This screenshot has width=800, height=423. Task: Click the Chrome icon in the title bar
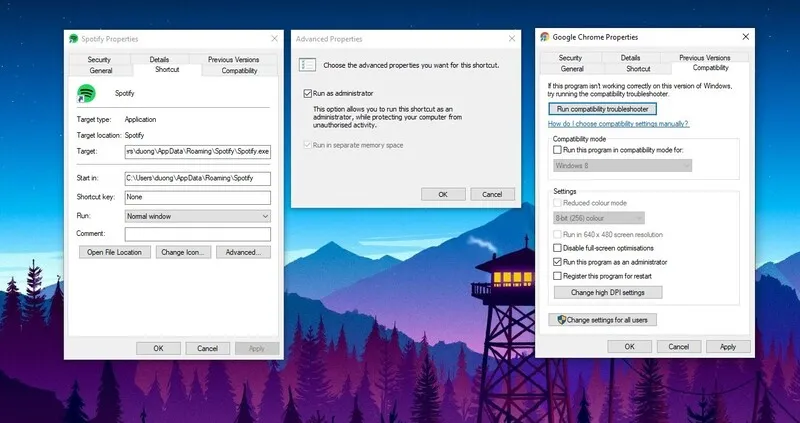(x=545, y=37)
